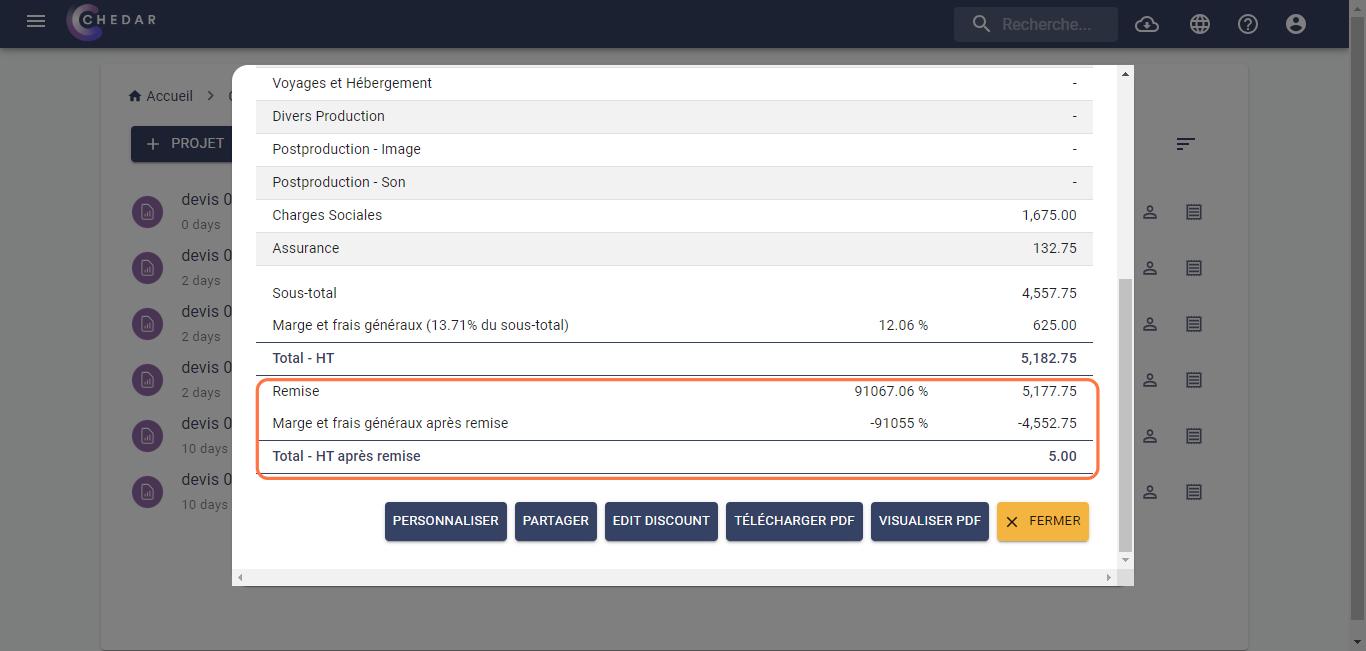Click the Chedar logo
Viewport: 1366px width, 651px height.
click(x=112, y=22)
